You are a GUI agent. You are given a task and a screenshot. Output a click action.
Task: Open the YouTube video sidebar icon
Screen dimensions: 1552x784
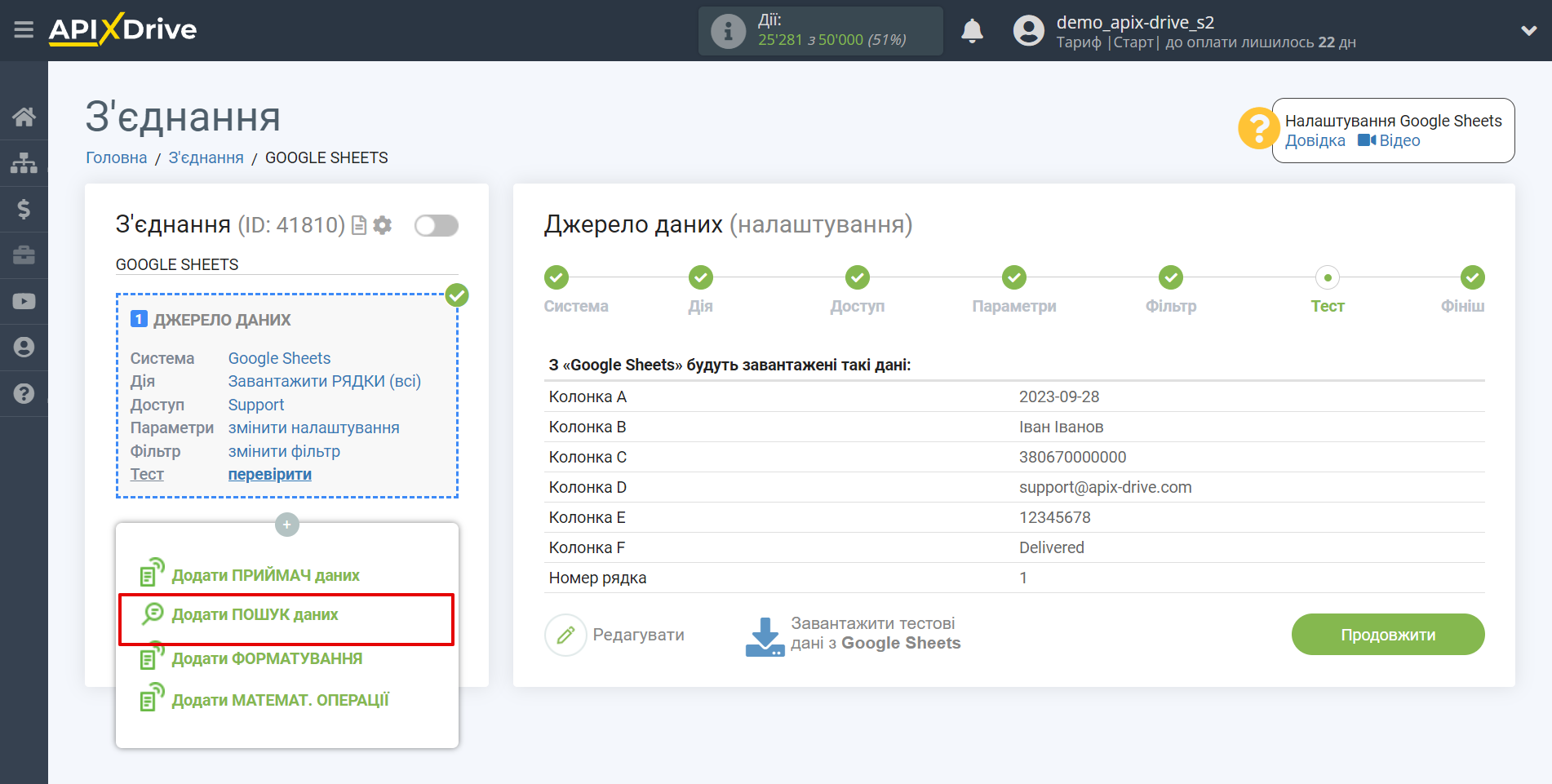coord(24,301)
